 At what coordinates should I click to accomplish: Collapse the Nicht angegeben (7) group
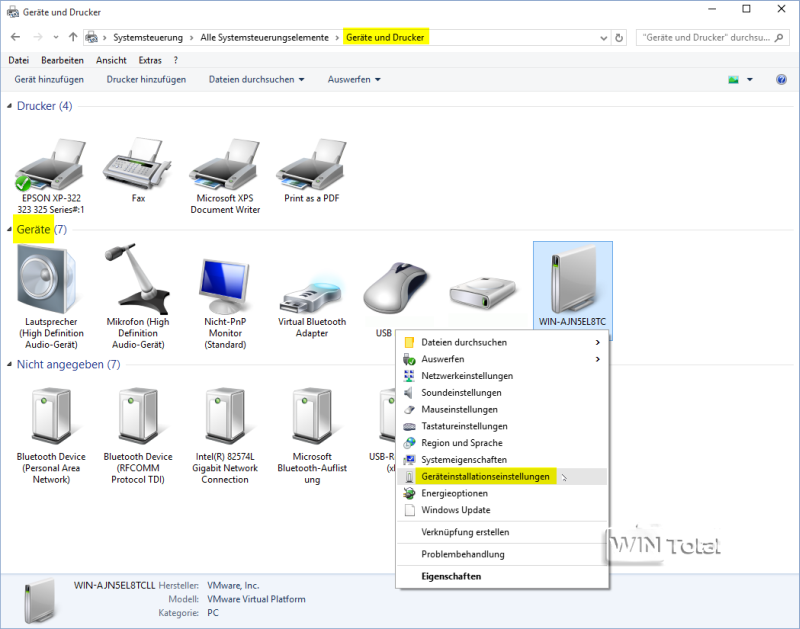[9, 364]
